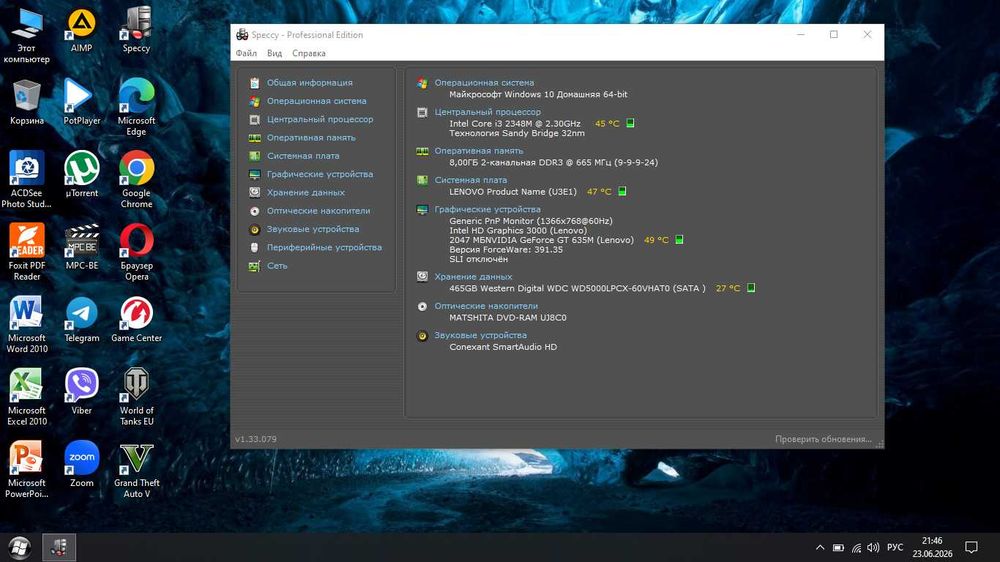Open Звуковые устройства summary heading
Viewport: 1000px width, 562px height.
[480, 336]
